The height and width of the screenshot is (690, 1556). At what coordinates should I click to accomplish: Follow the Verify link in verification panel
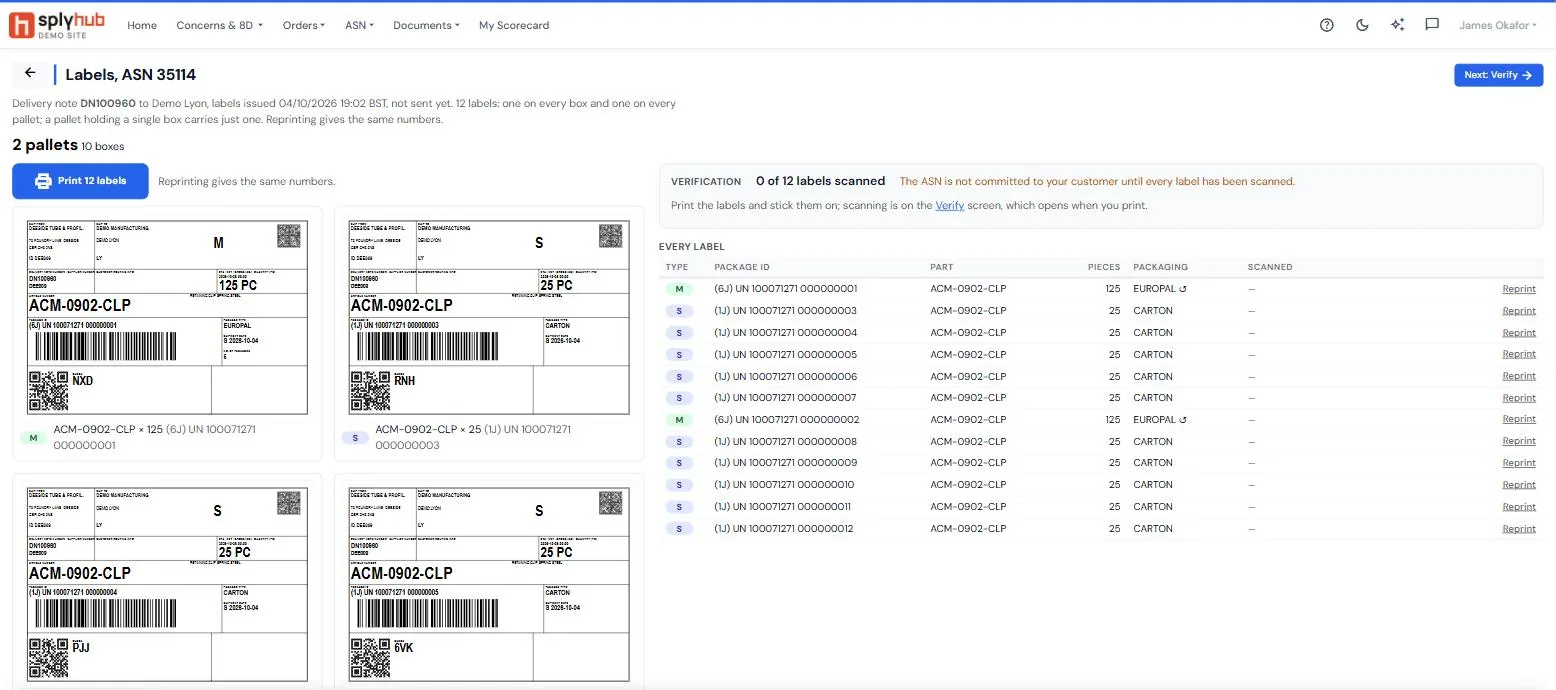point(949,205)
